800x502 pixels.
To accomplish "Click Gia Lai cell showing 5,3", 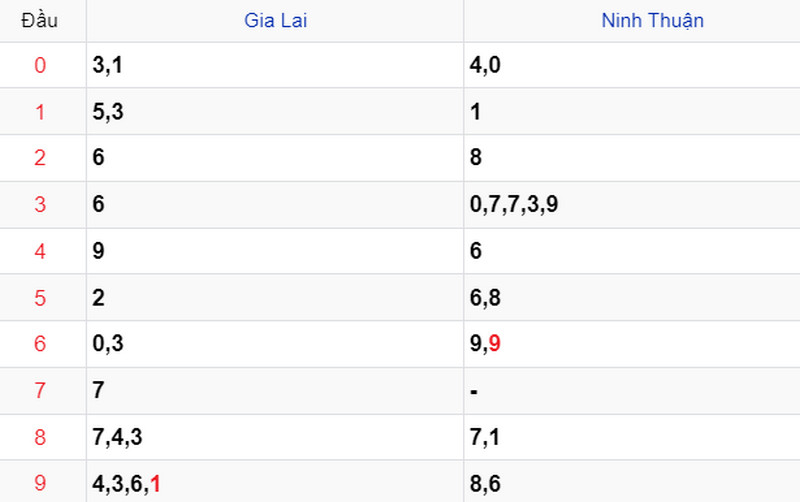I will point(108,112).
